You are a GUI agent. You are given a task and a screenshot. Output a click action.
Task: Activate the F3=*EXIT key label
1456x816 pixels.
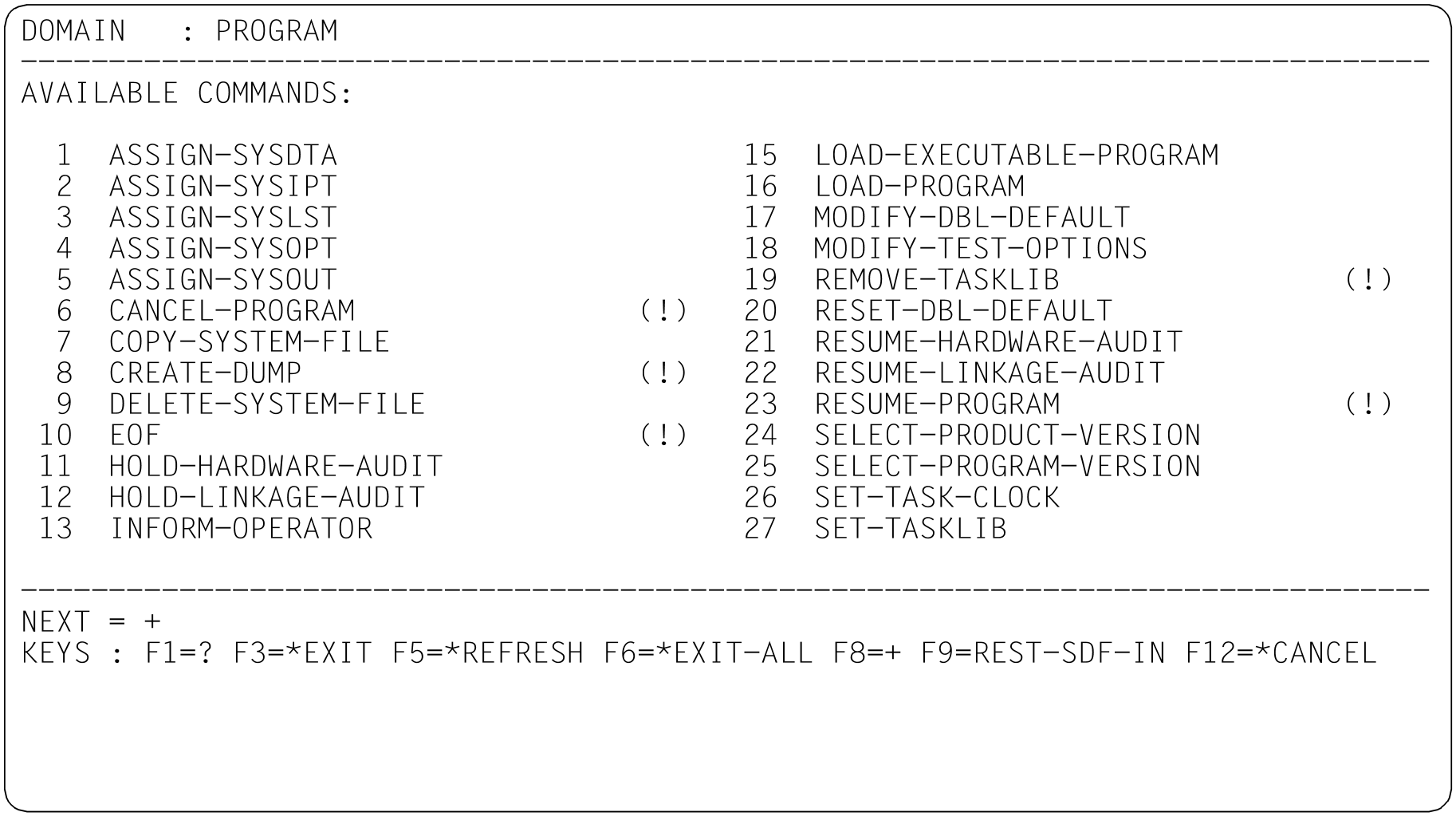(303, 652)
